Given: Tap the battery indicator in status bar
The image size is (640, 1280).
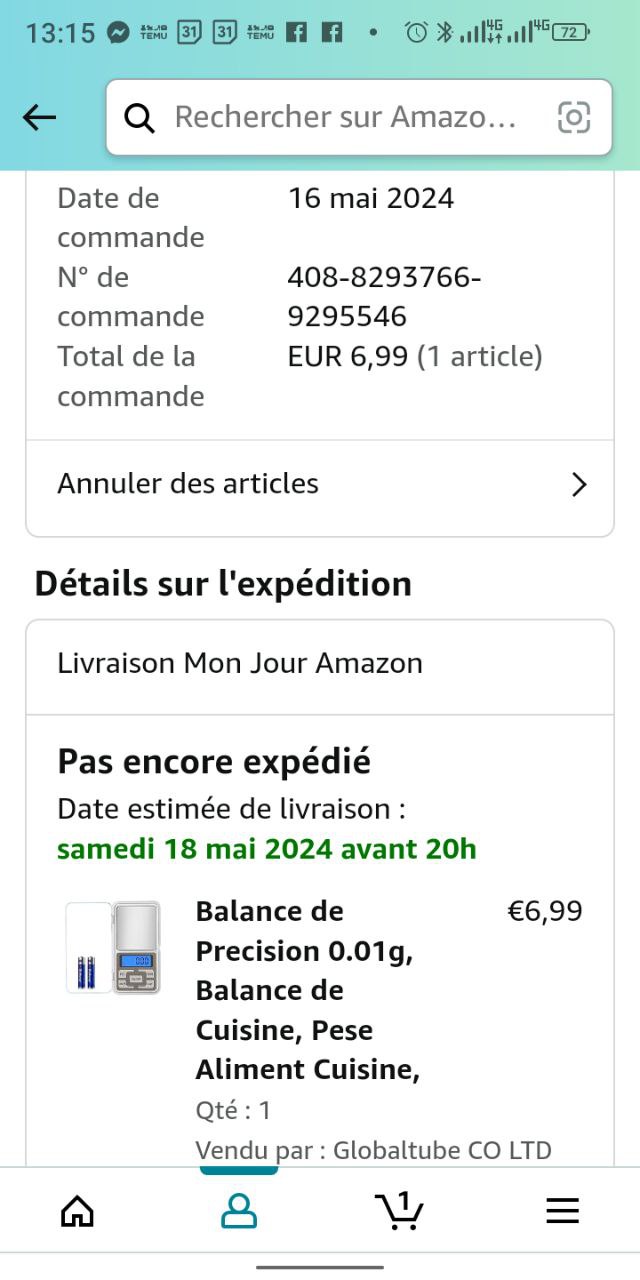Looking at the screenshot, I should 570,32.
